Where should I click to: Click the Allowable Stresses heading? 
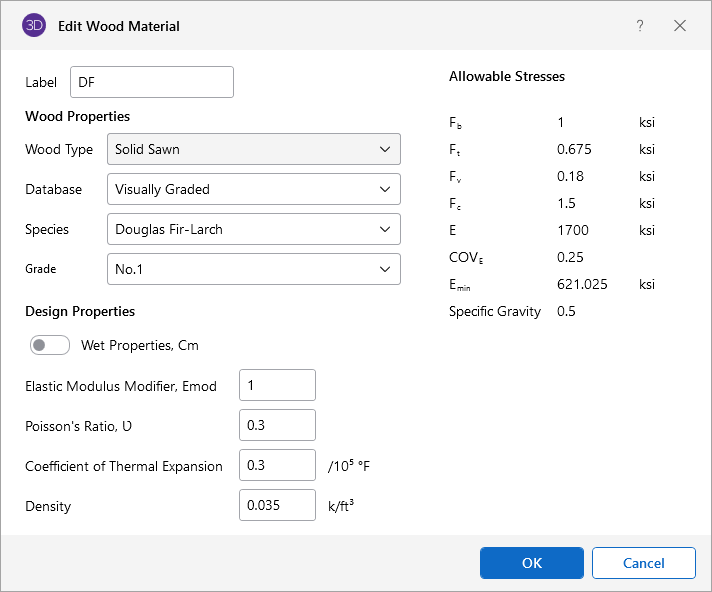pos(507,76)
